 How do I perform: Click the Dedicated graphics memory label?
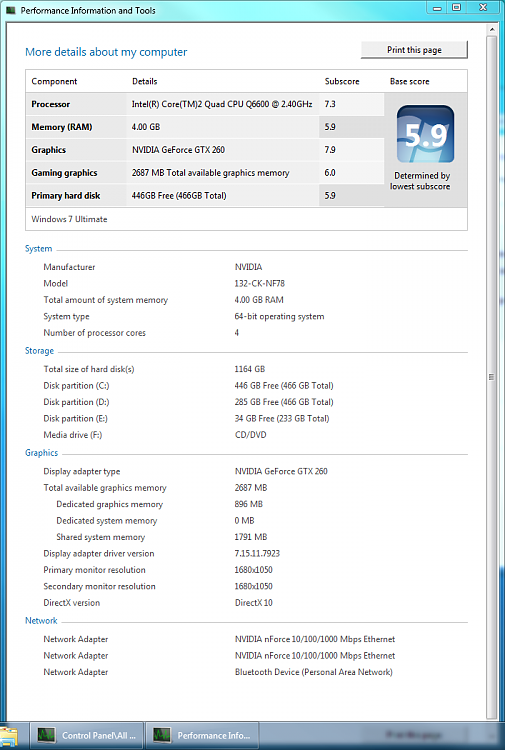click(110, 504)
